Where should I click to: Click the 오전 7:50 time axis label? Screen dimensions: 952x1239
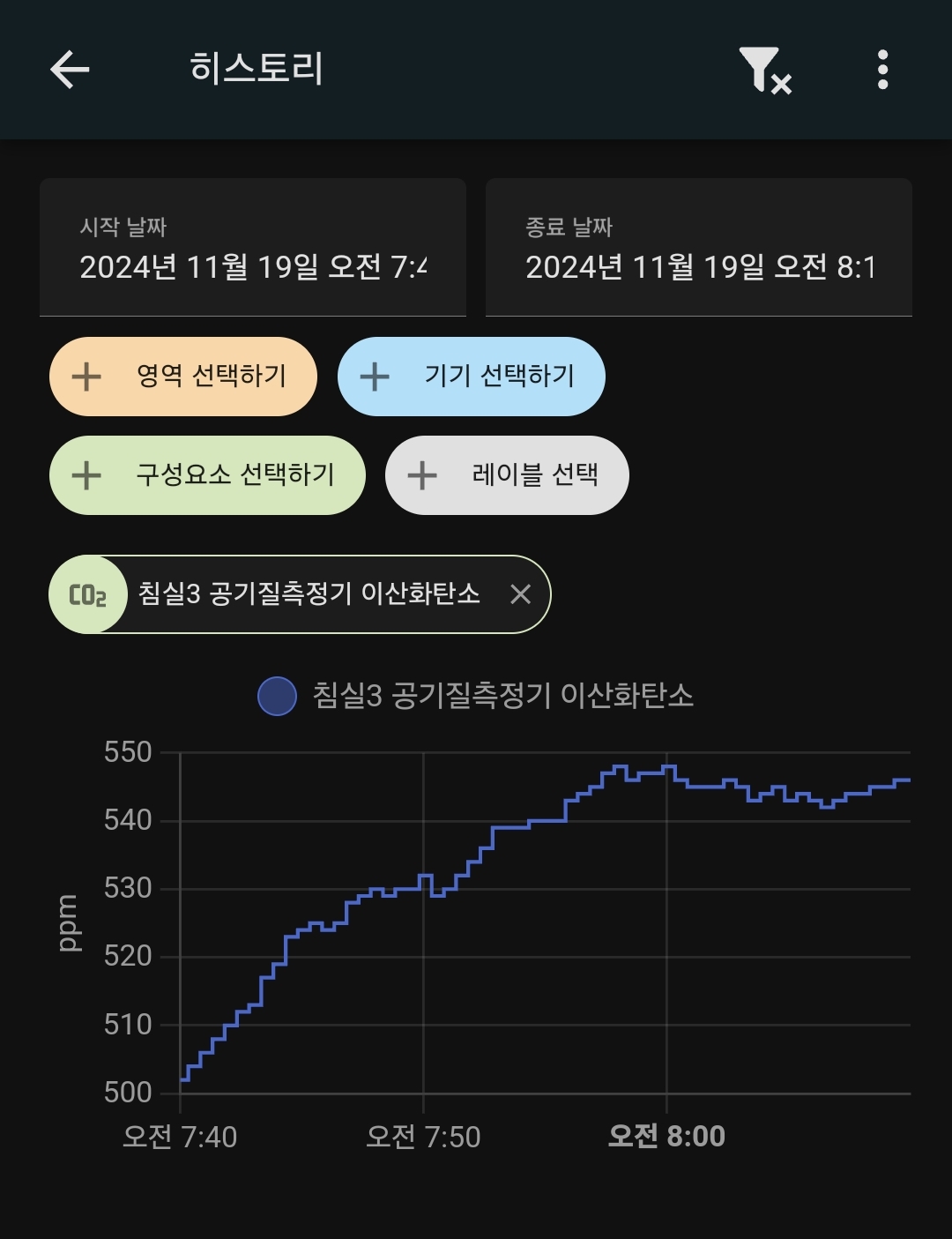point(423,1136)
